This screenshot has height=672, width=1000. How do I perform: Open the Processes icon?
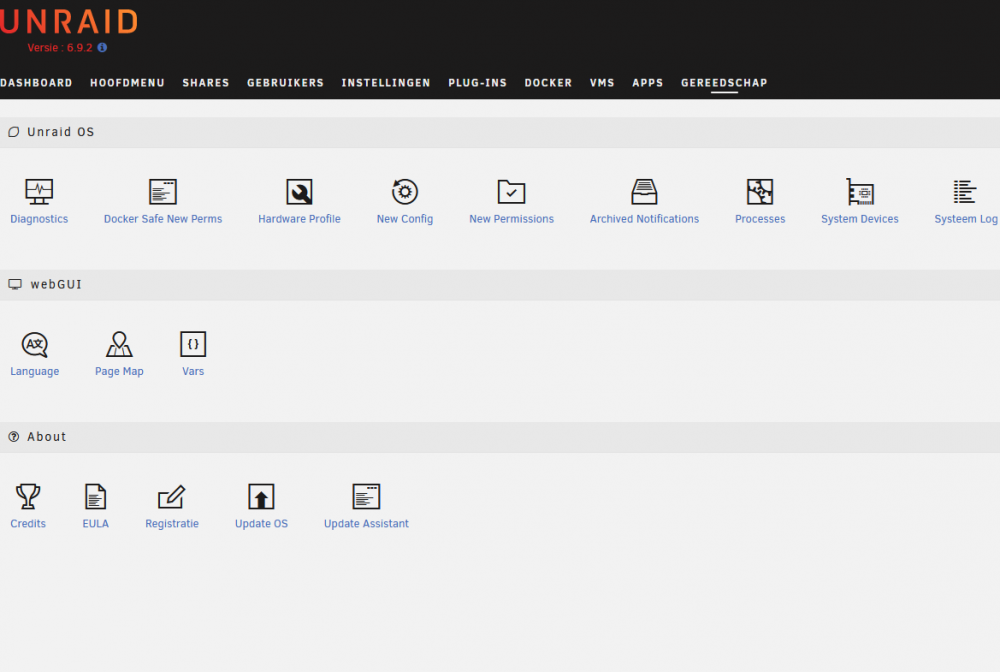[760, 191]
